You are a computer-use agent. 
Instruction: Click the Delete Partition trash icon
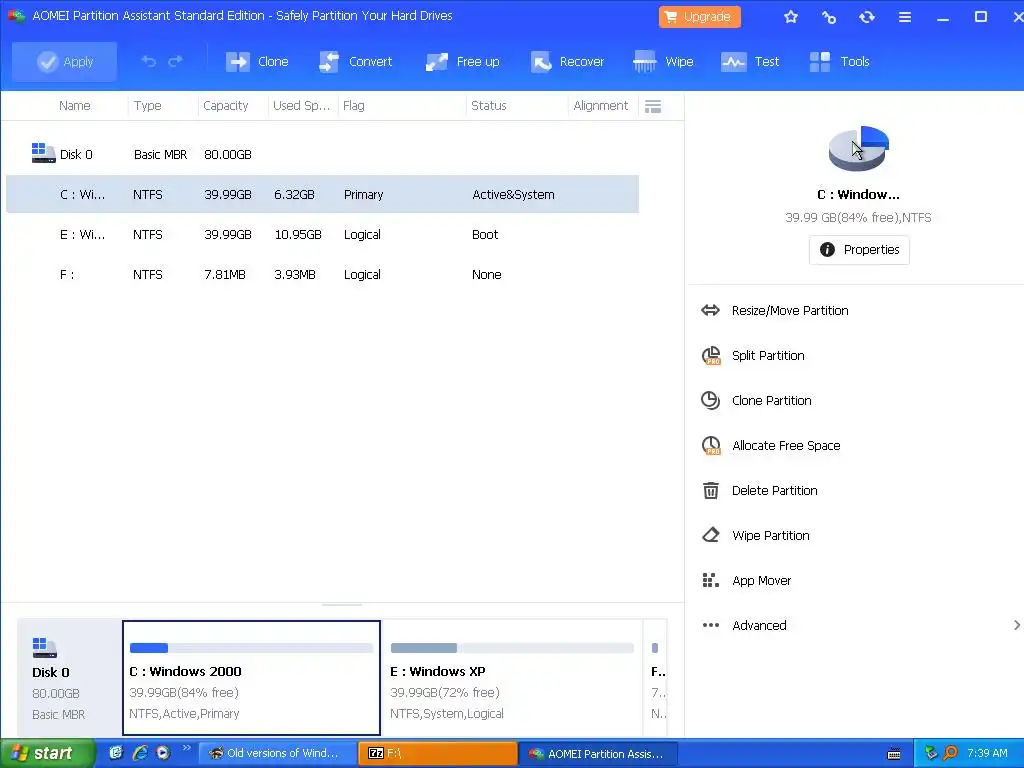[711, 490]
